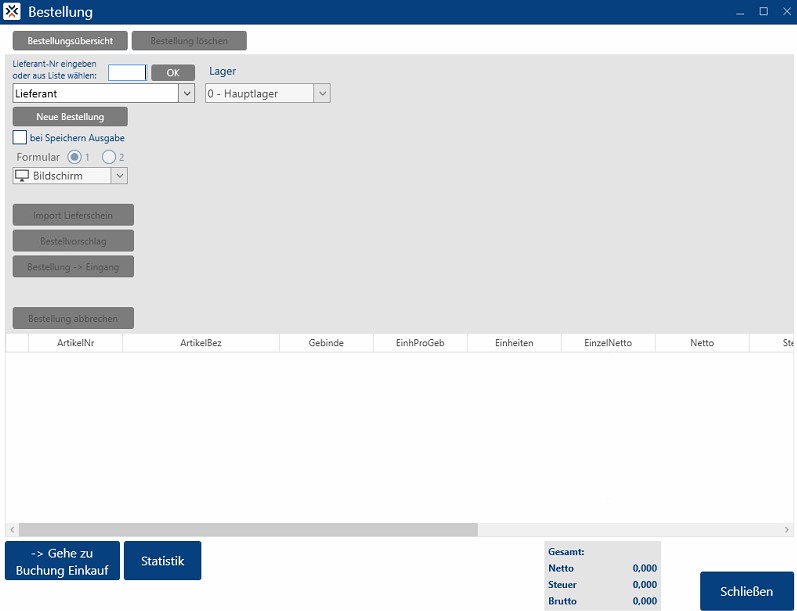Expand the Lieferant dropdown list
Image resolution: width=797 pixels, height=611 pixels.
[186, 93]
